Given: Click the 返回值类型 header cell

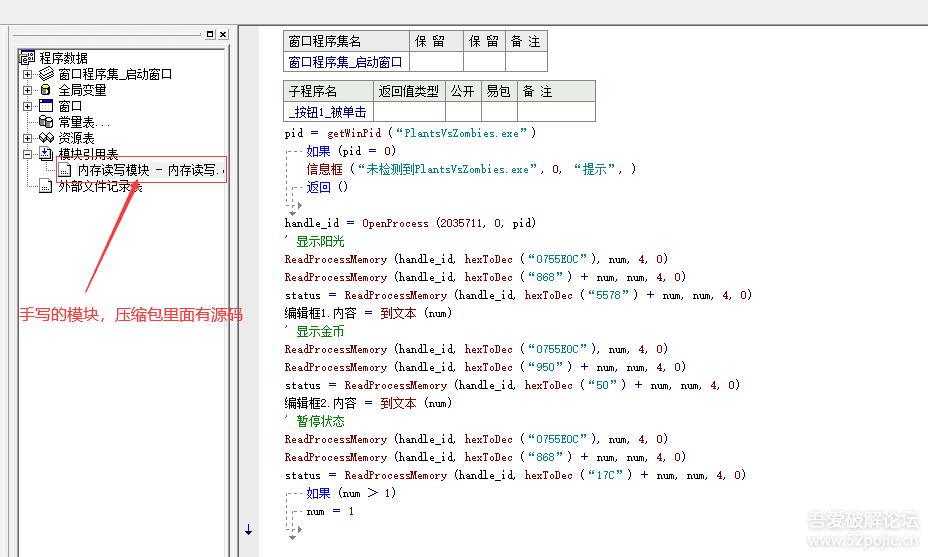Looking at the screenshot, I should click(410, 91).
